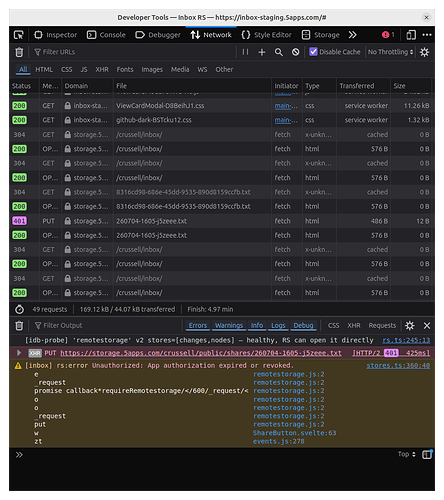Open rs.ts:245:13 source link

coord(406,340)
